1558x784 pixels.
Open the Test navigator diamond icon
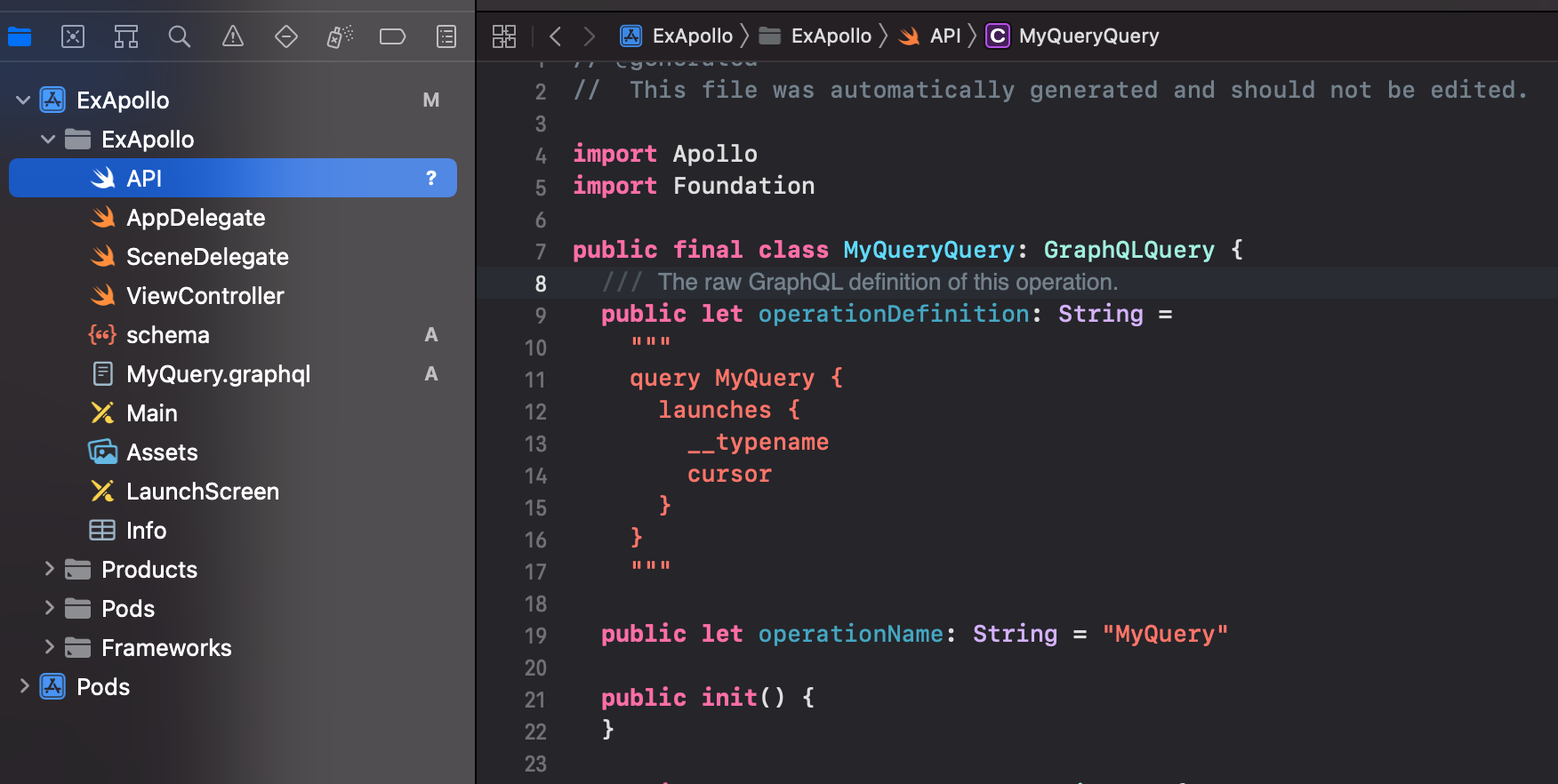(286, 36)
